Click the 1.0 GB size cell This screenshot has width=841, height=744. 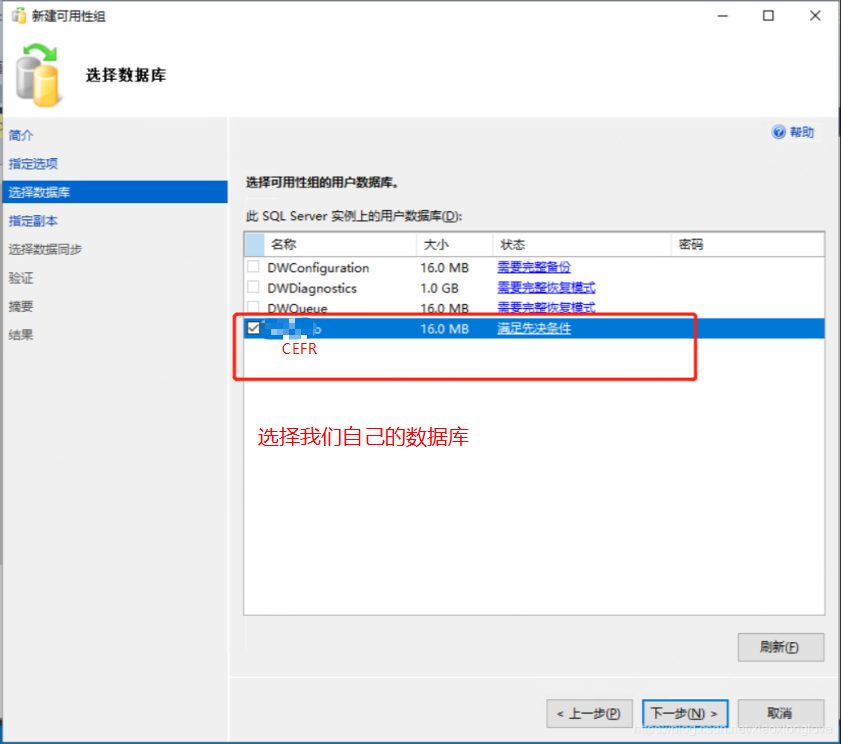point(439,288)
